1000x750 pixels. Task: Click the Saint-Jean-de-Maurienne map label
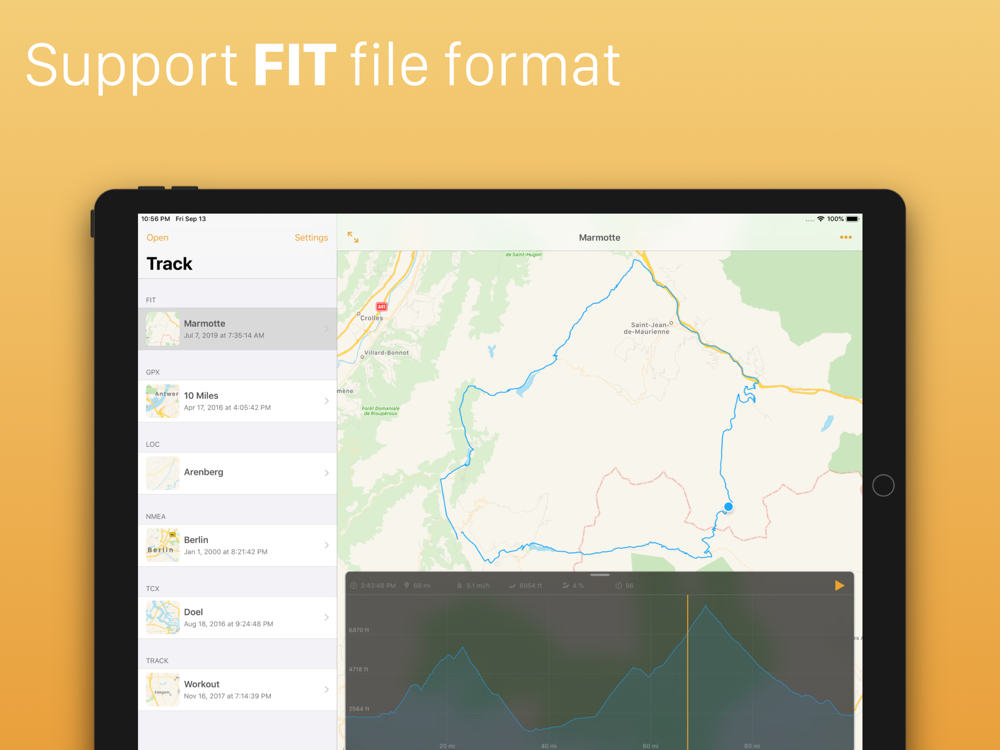coord(647,328)
